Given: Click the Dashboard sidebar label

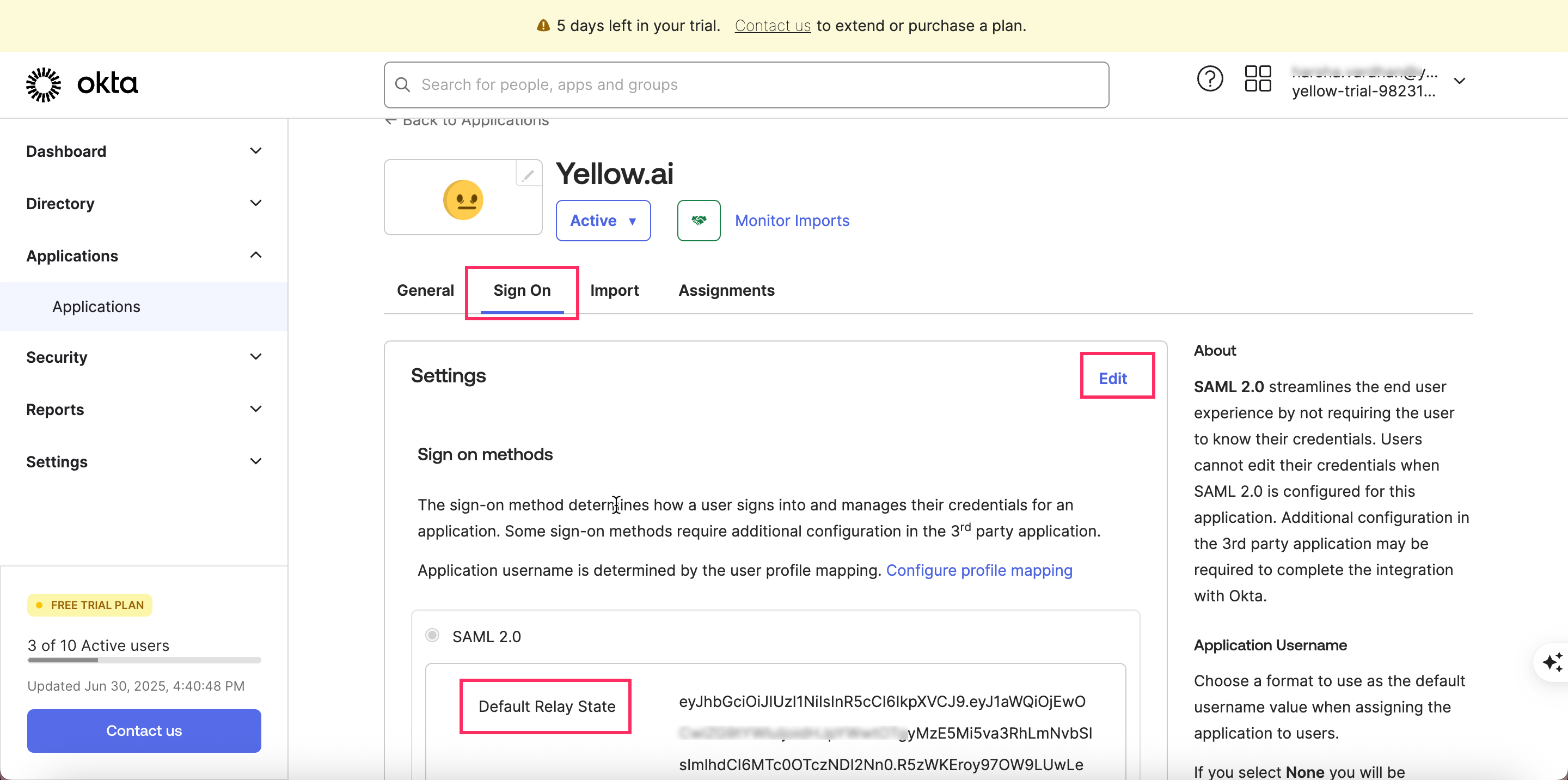Looking at the screenshot, I should (66, 151).
